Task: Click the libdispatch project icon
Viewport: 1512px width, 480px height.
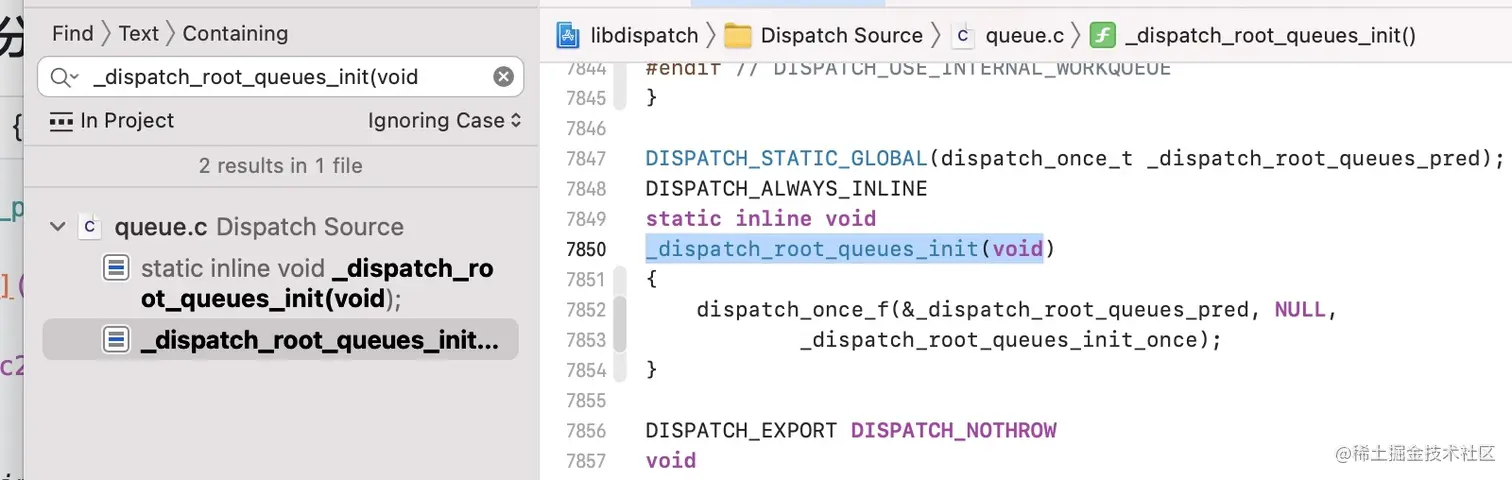Action: click(568, 35)
